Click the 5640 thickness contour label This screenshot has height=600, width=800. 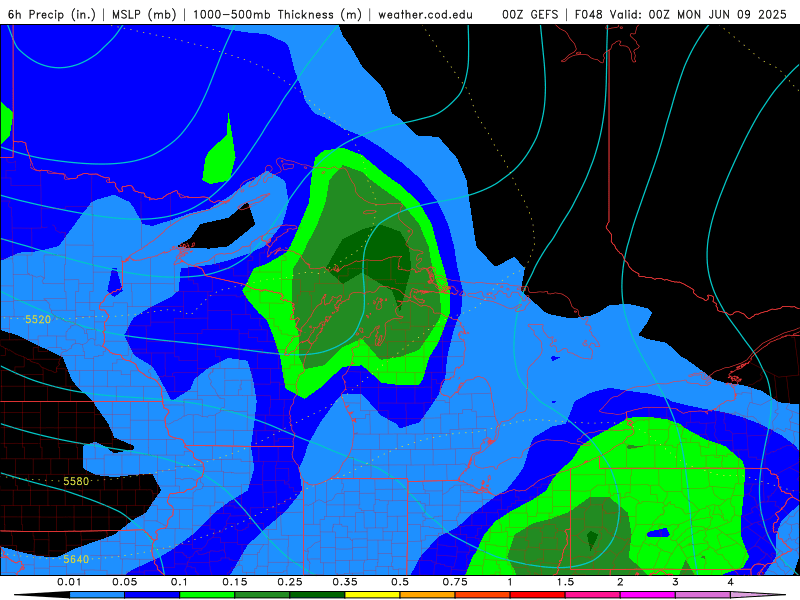tap(76, 559)
